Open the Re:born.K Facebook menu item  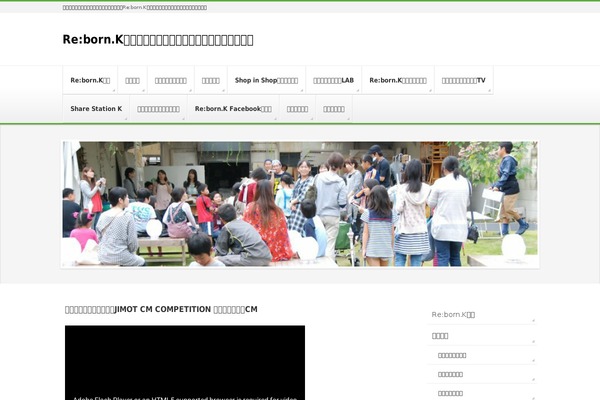tap(233, 109)
